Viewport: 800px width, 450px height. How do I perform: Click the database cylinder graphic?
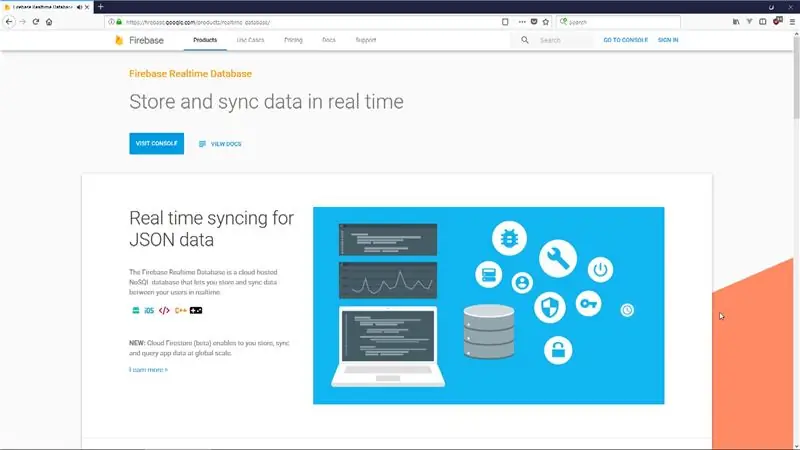(x=489, y=332)
